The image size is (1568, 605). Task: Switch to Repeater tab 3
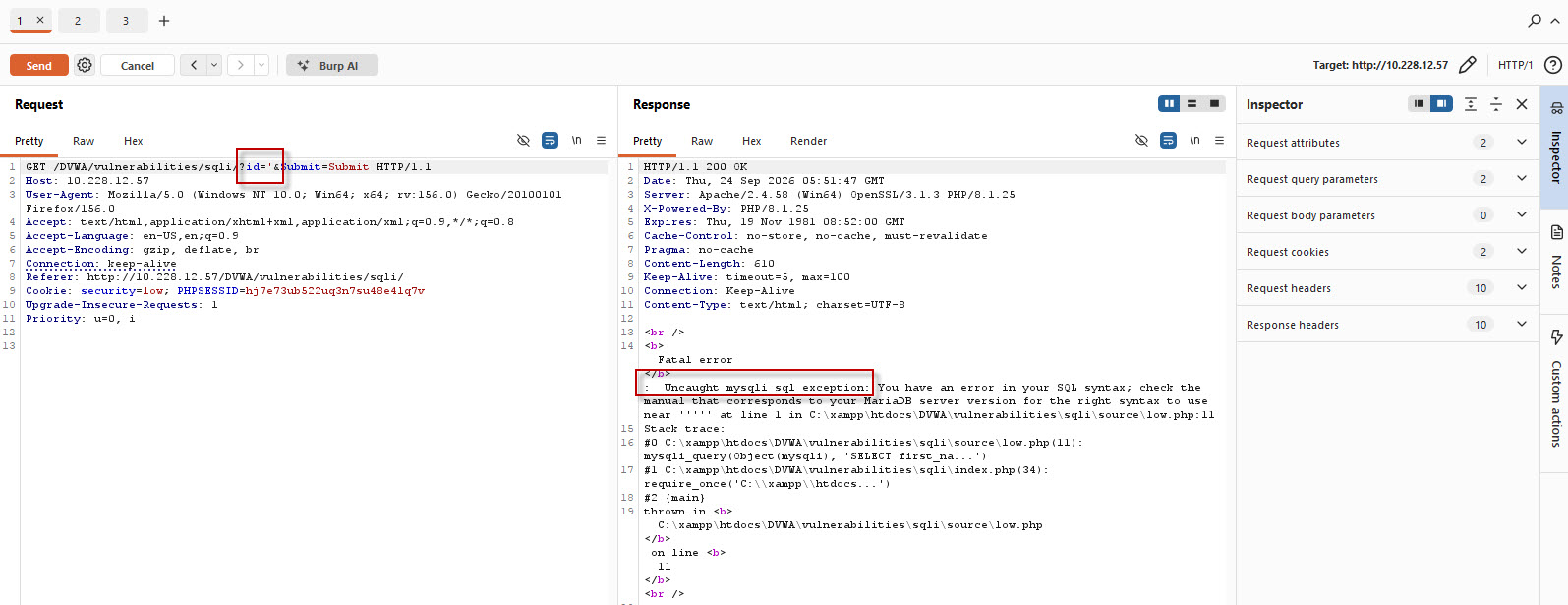[125, 21]
